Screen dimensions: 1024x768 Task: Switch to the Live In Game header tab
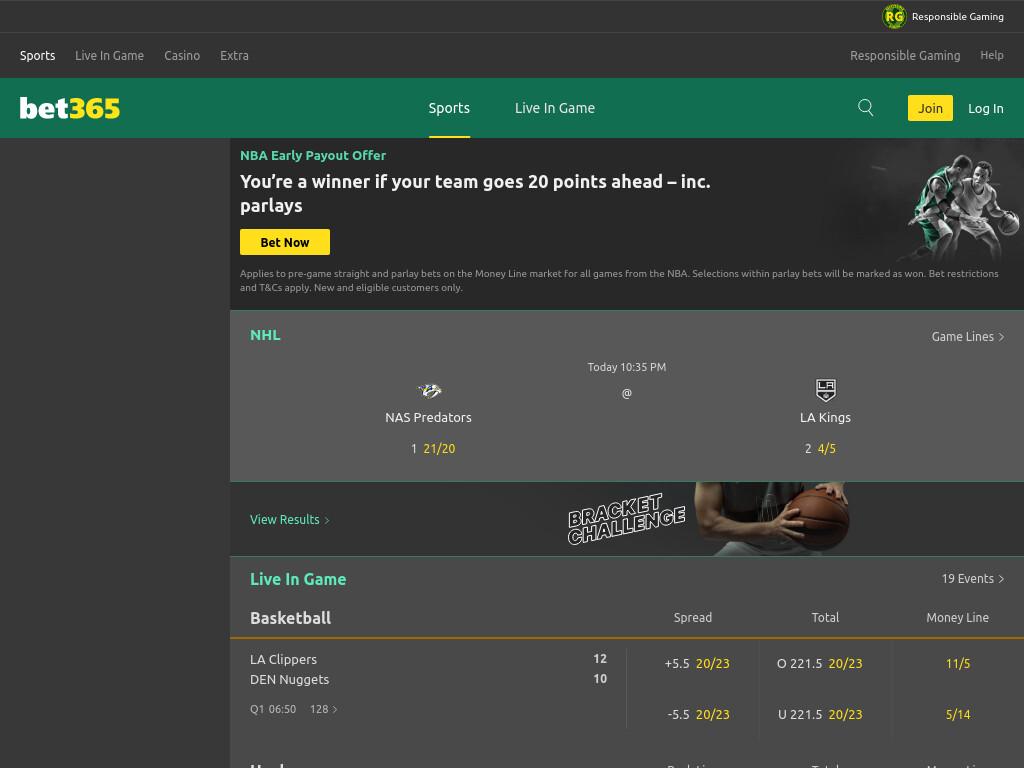click(554, 108)
